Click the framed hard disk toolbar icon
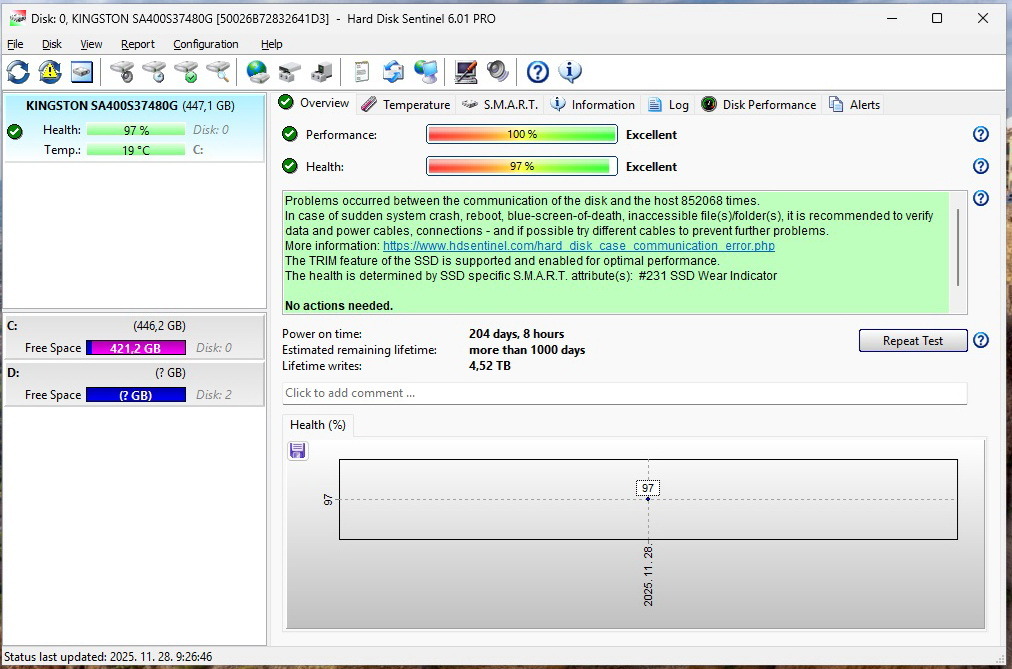Viewport: 1012px width, 669px height. [82, 72]
